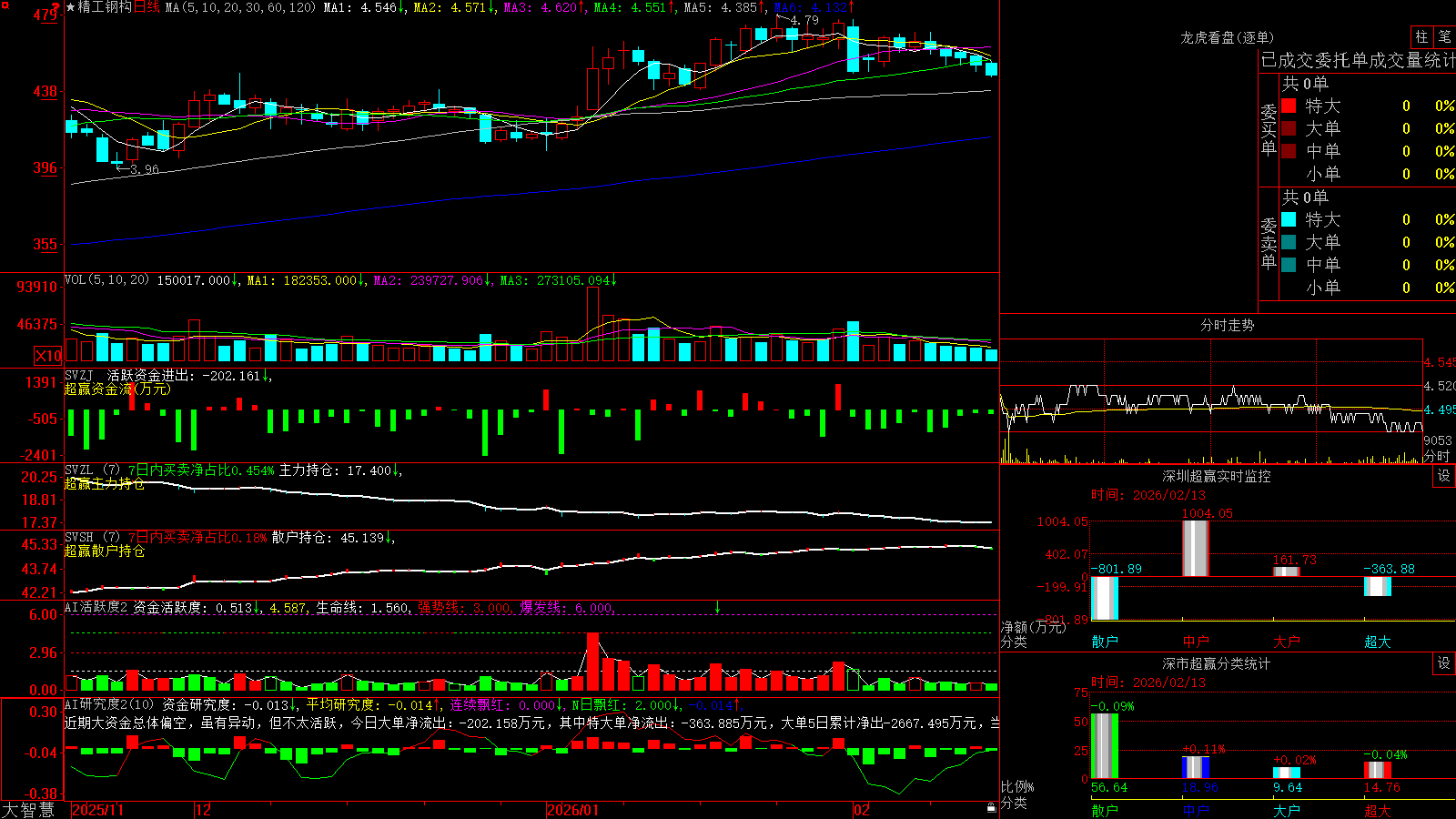This screenshot has height=819, width=1456.
Task: Click the 委买单 section label
Action: tap(1269, 129)
